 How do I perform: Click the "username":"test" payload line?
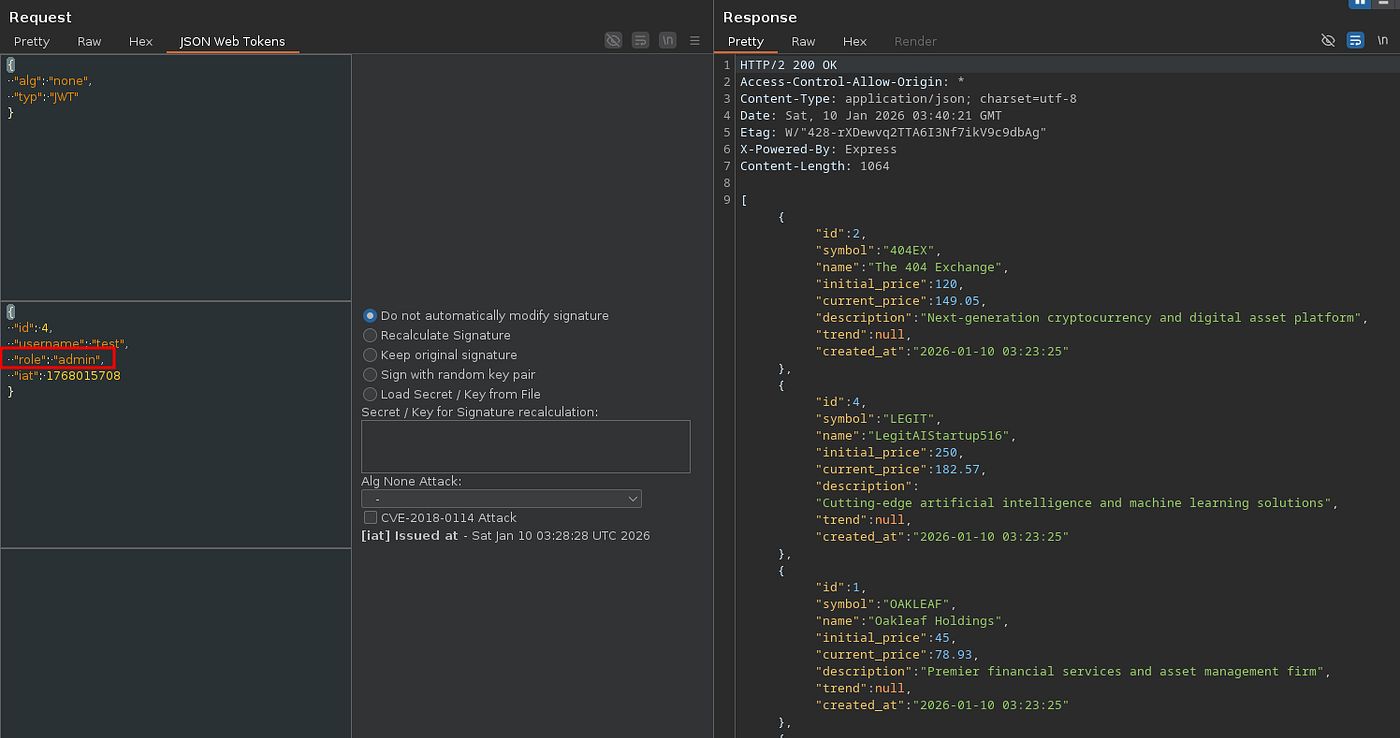[x=68, y=343]
